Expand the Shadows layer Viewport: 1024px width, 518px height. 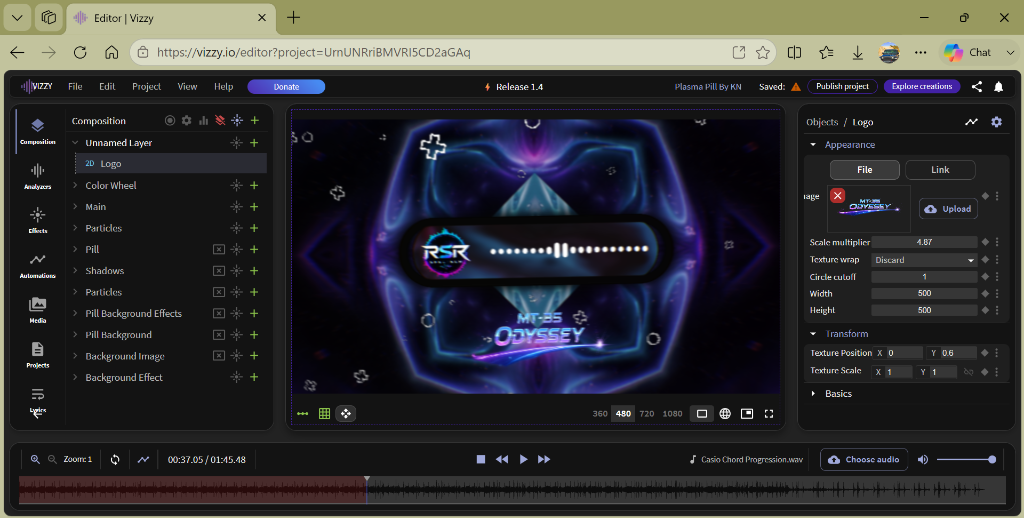(75, 270)
